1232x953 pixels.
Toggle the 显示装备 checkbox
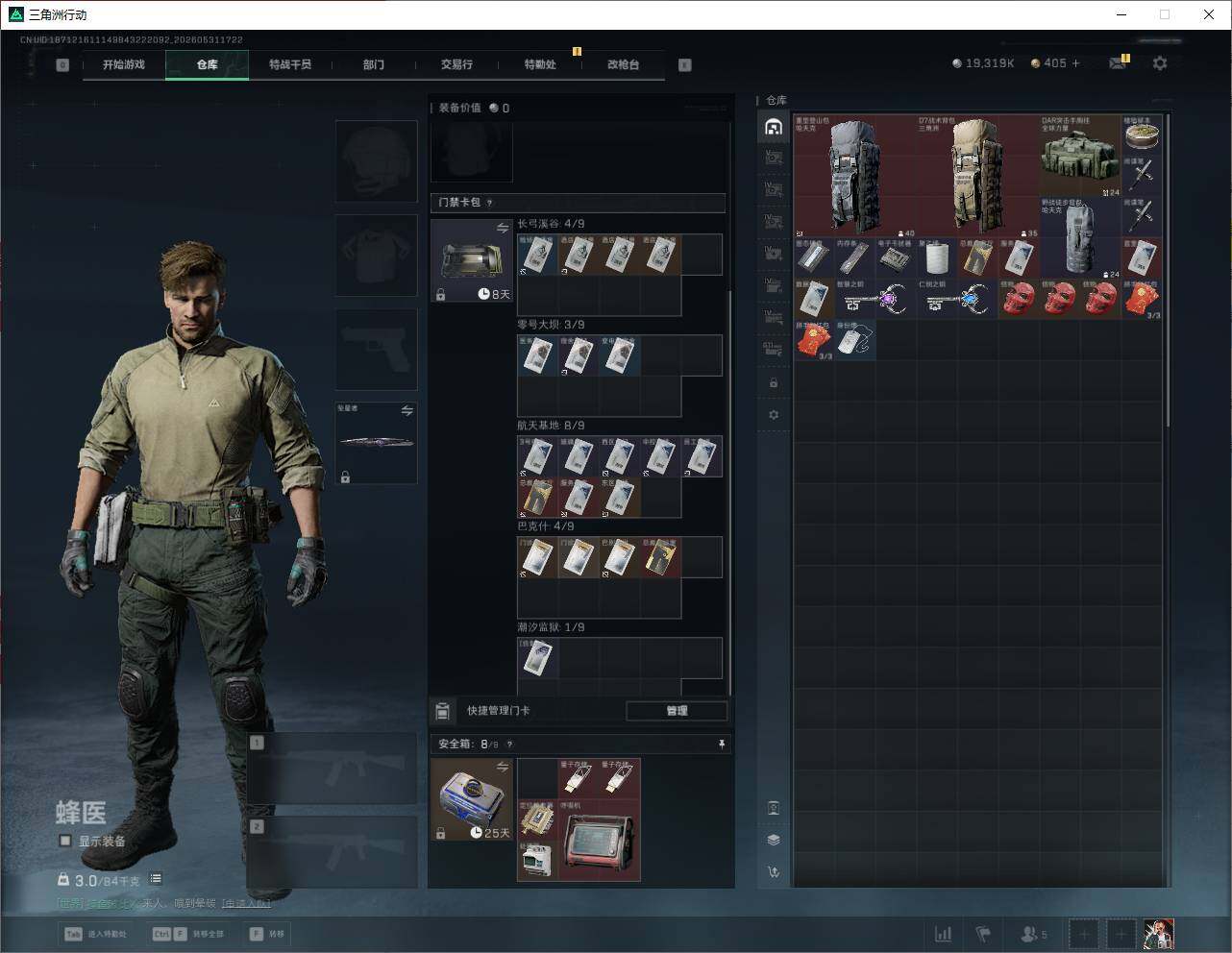(x=65, y=841)
